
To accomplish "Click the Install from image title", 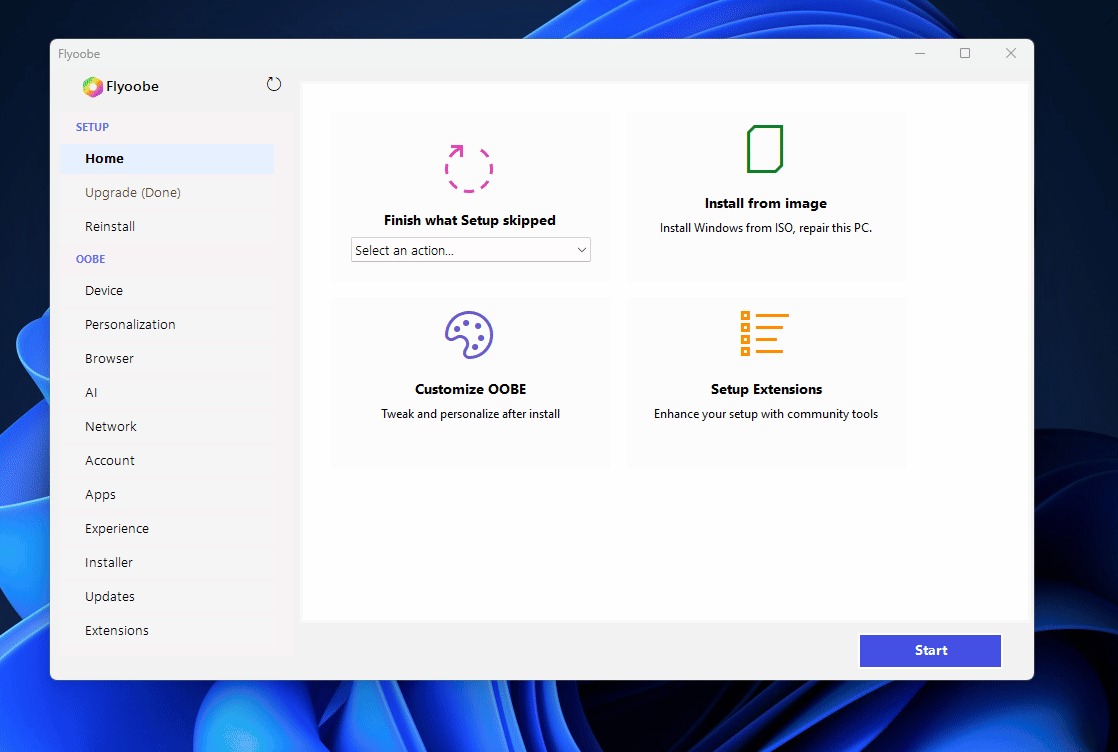I will coord(765,204).
